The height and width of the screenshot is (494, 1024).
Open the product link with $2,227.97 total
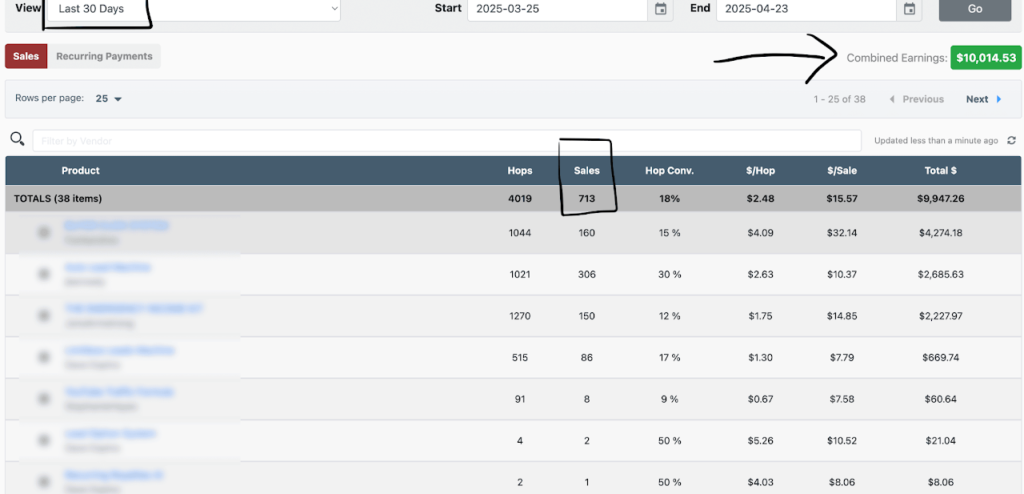(133, 309)
